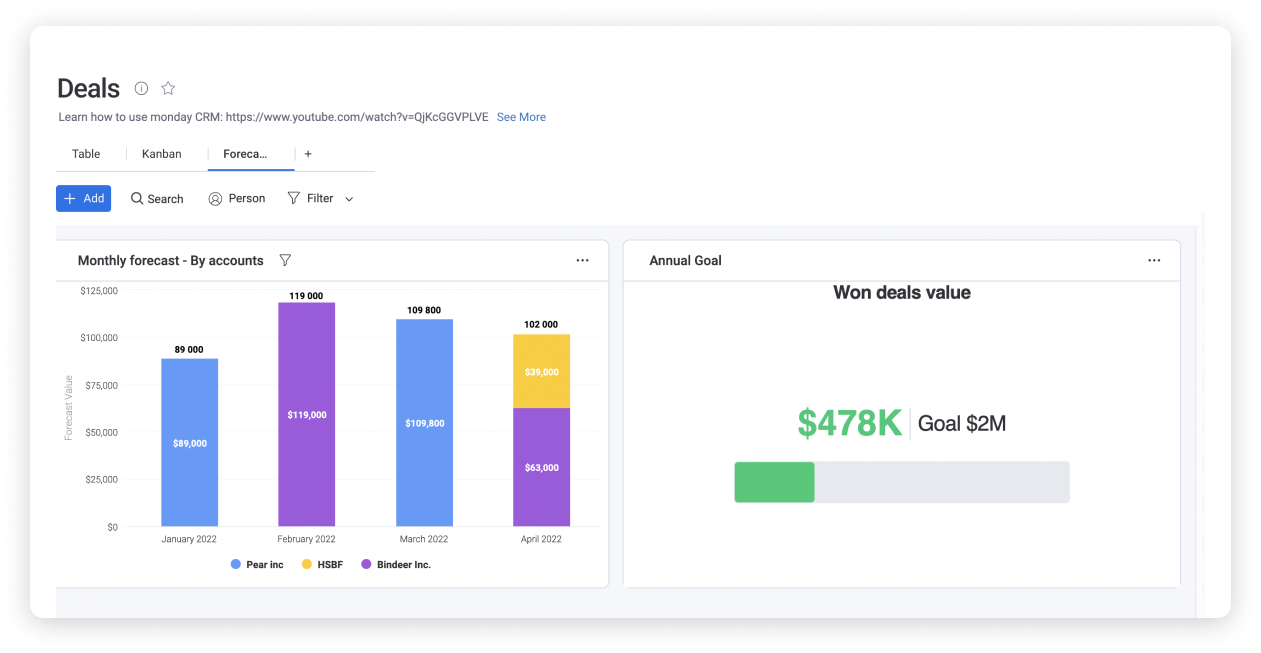Image resolution: width=1261 pixels, height=653 pixels.
Task: Switch to the Kanban tab
Action: pyautogui.click(x=161, y=154)
